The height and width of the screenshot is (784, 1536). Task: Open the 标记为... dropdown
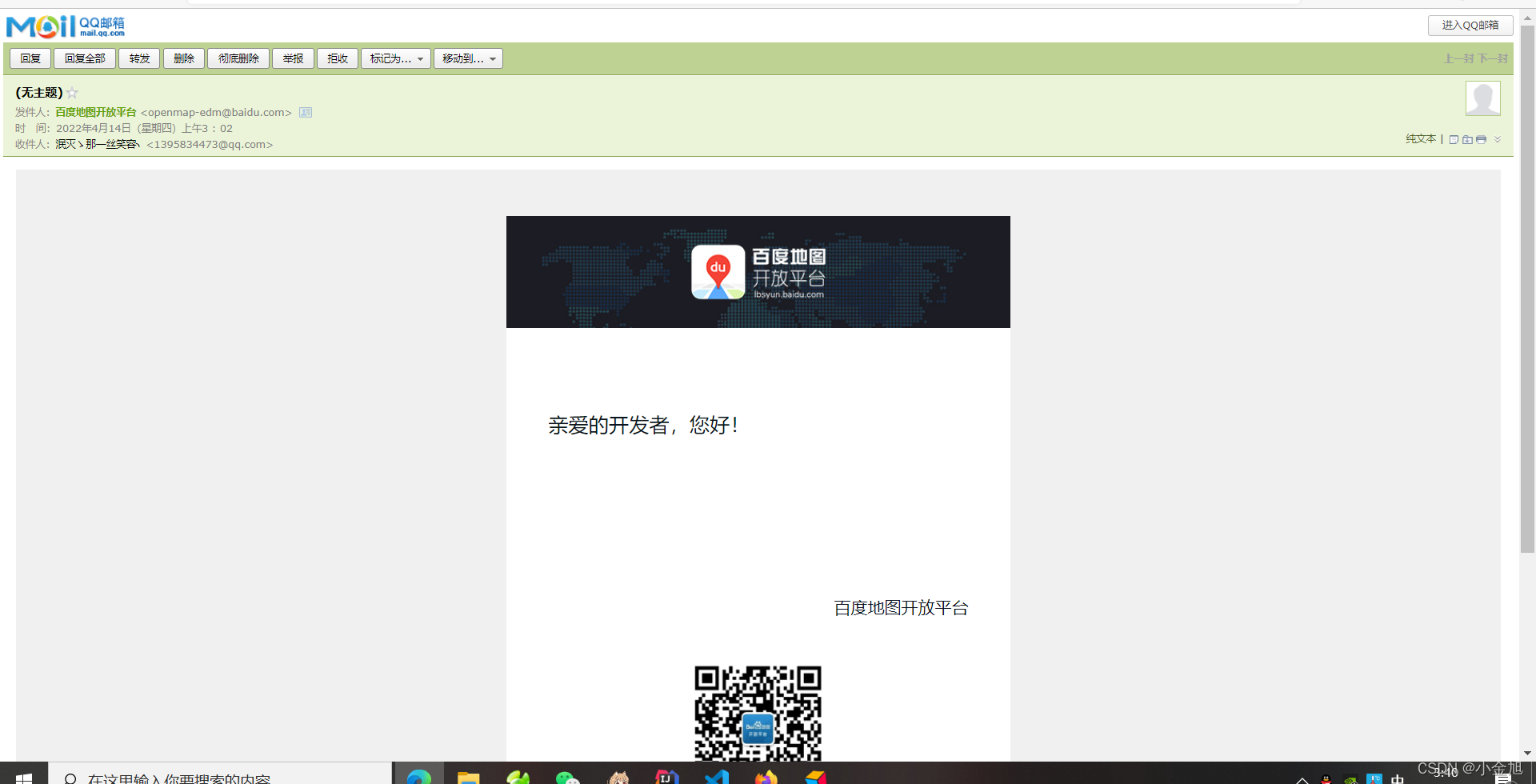pos(396,58)
